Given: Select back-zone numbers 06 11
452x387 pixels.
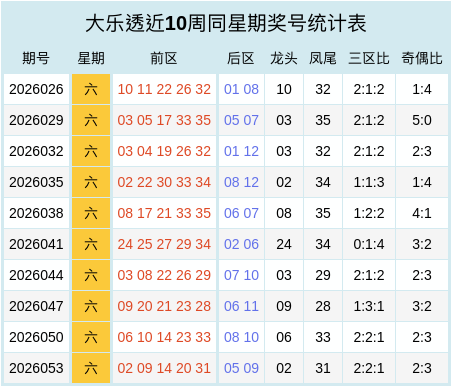Looking at the screenshot, I should (241, 306).
